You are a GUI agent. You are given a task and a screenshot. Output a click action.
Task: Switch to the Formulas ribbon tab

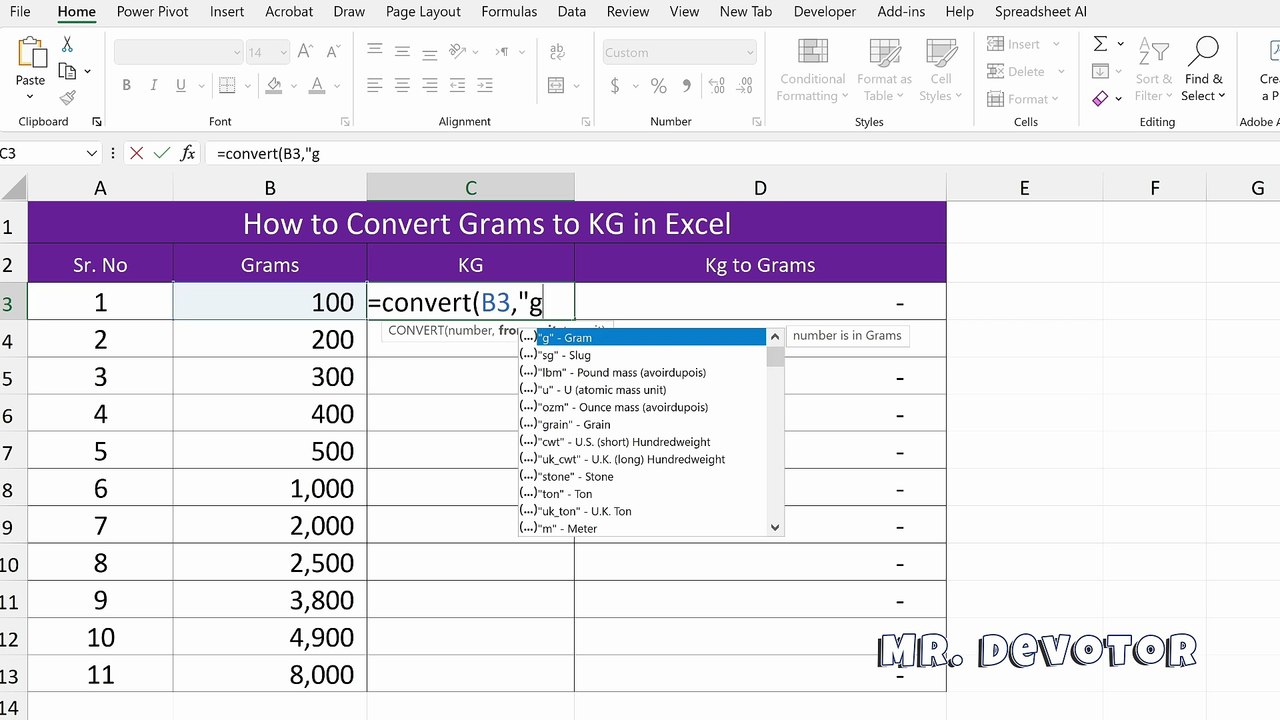pyautogui.click(x=509, y=12)
